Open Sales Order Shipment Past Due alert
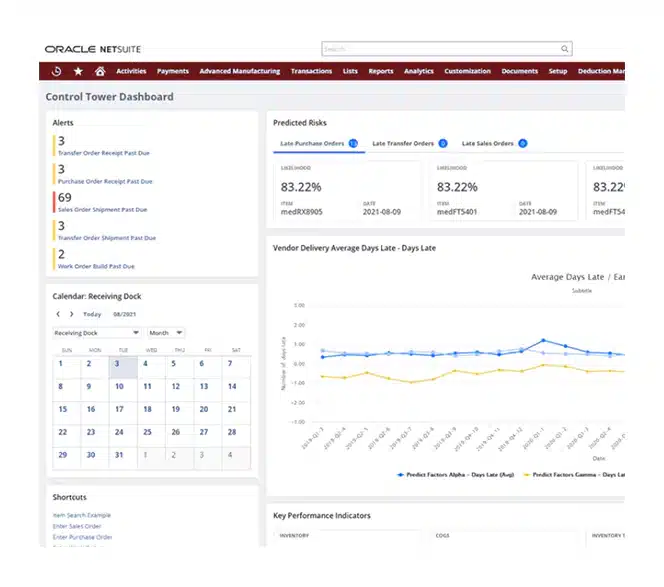 click(x=102, y=210)
